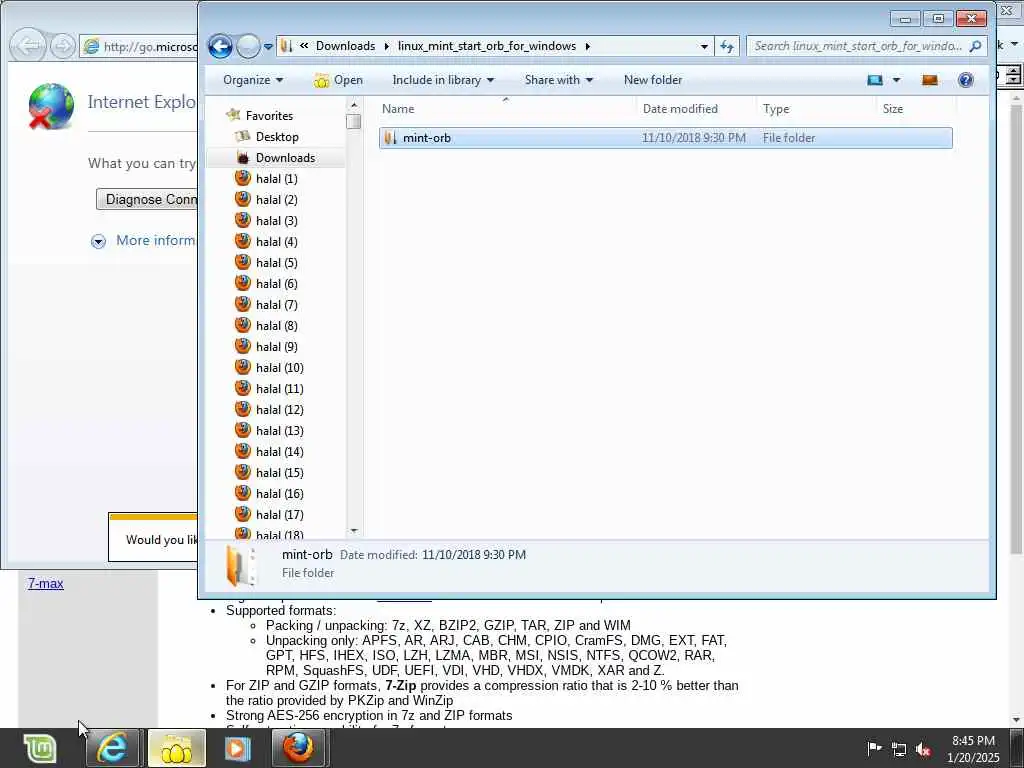Viewport: 1024px width, 768px height.
Task: Open Downloads in the navigation pane
Action: point(285,157)
